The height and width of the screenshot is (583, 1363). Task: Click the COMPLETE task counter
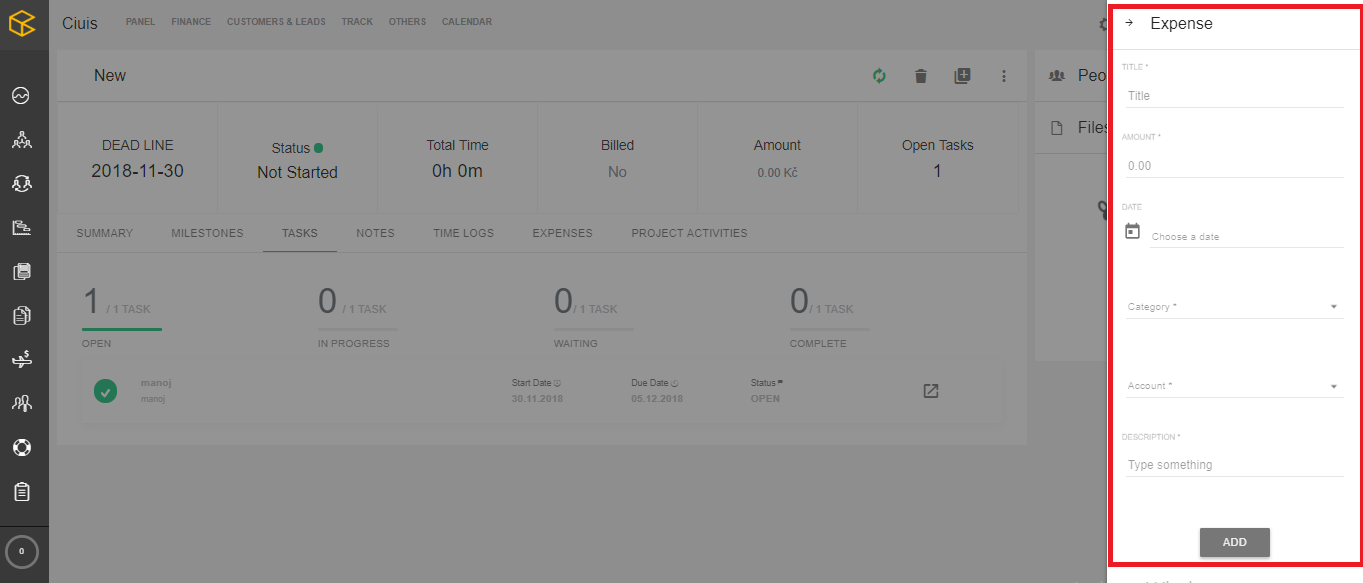coord(829,317)
